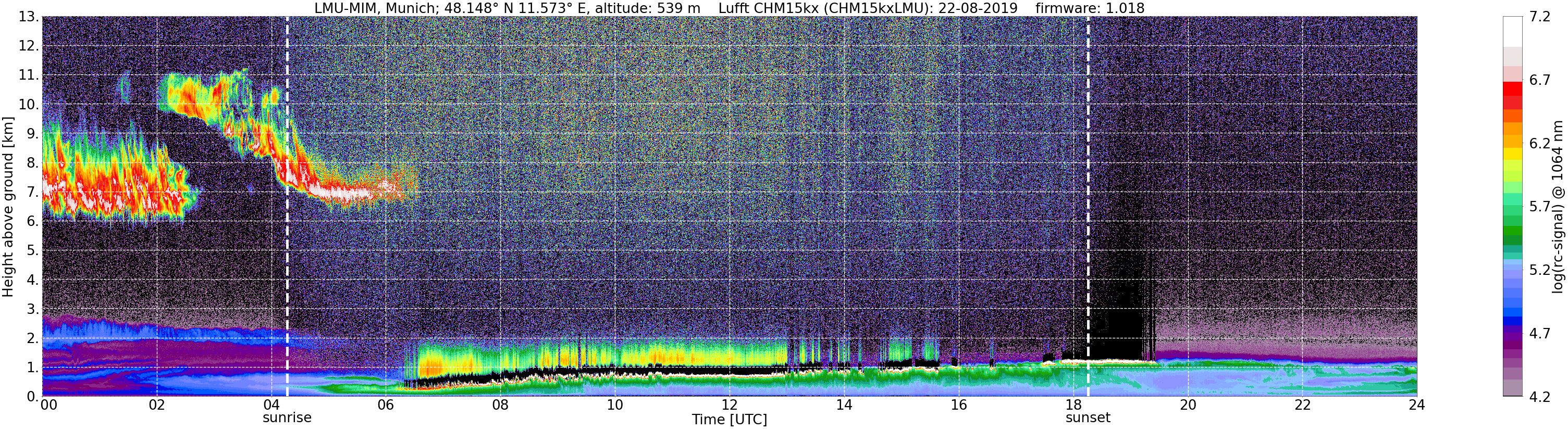Viewport: 1568px width, 430px height.
Task: Click colorbar tick label '6.7'
Action: [x=1540, y=80]
